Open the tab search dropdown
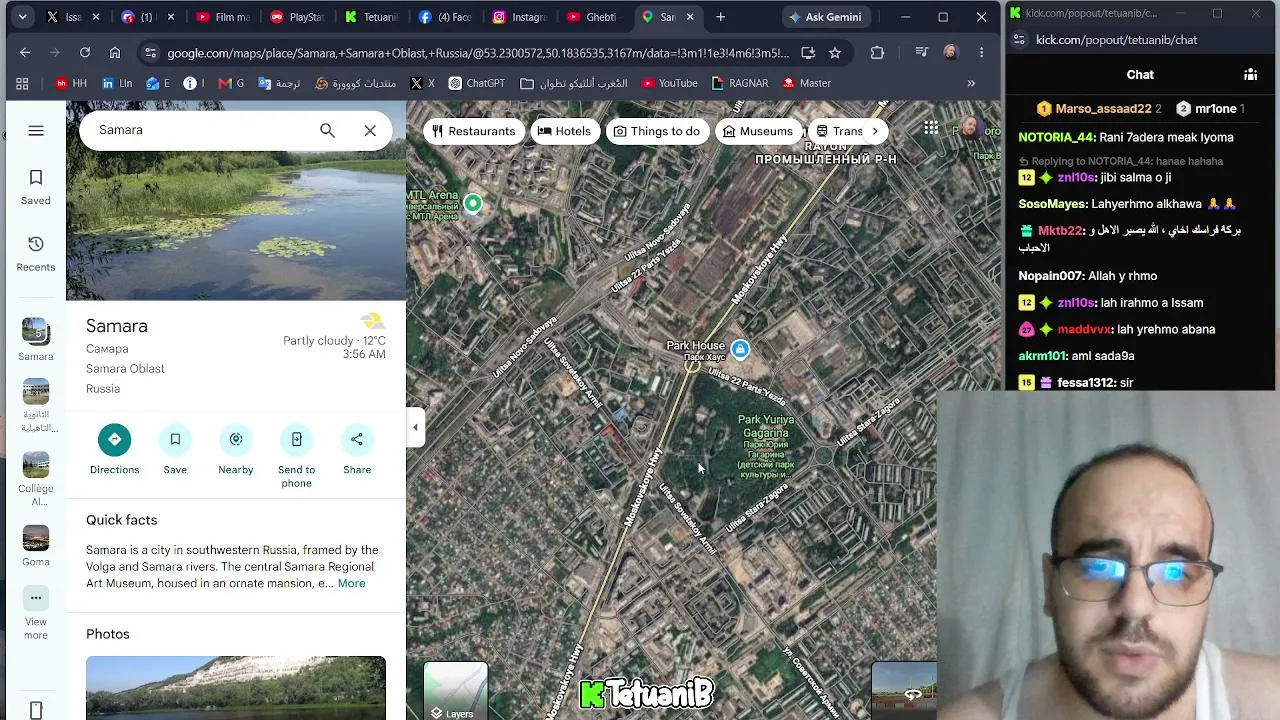 pyautogui.click(x=22, y=17)
